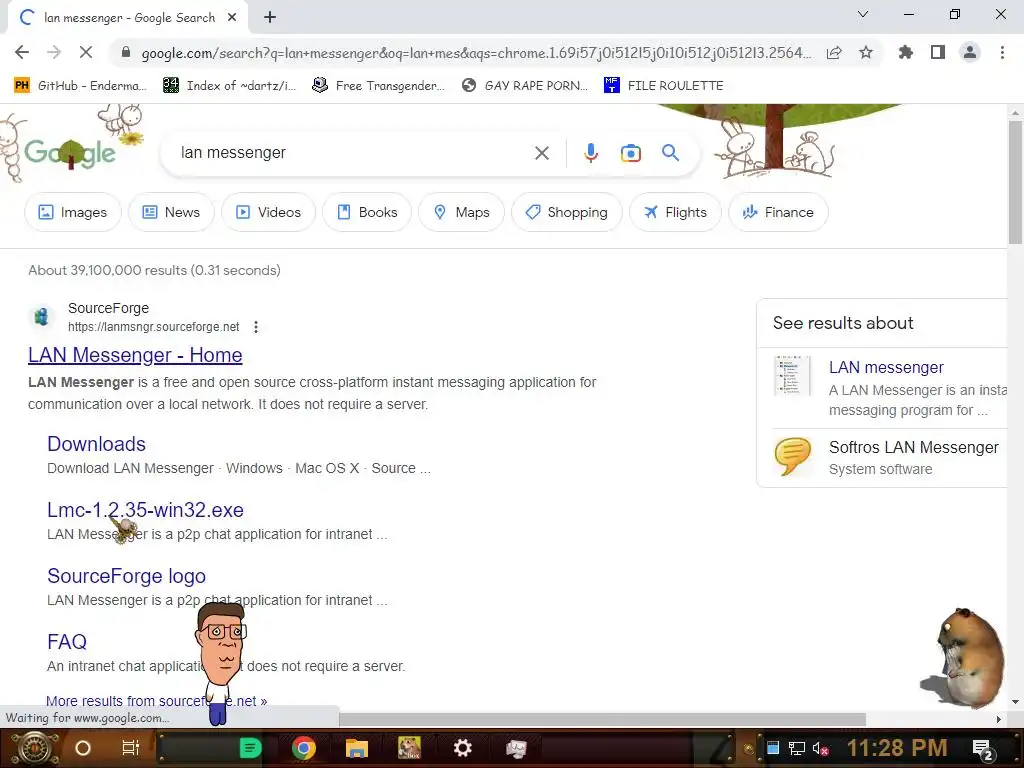The width and height of the screenshot is (1024, 768).
Task: Open Settings gear on the taskbar
Action: [462, 748]
